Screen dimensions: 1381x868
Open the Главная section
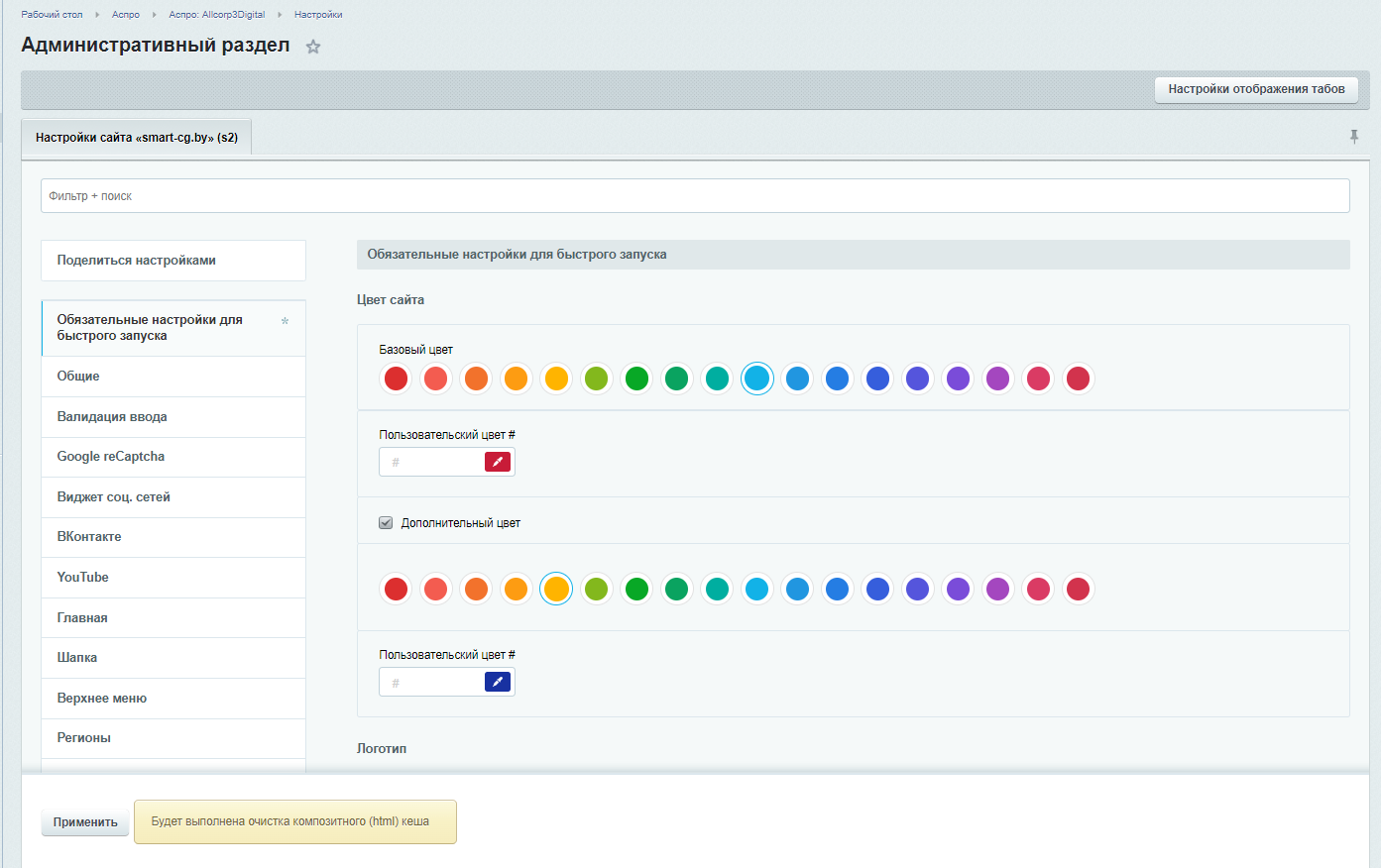click(173, 618)
